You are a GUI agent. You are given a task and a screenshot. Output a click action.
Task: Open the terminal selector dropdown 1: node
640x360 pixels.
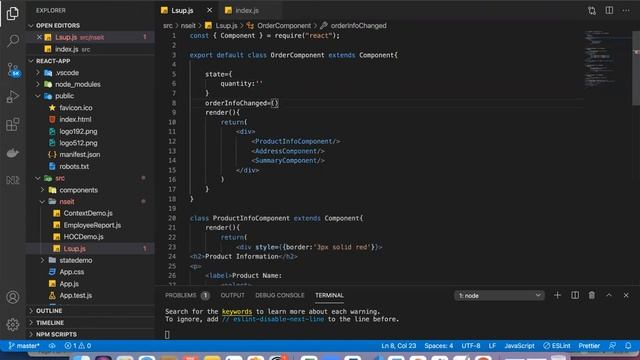500,296
